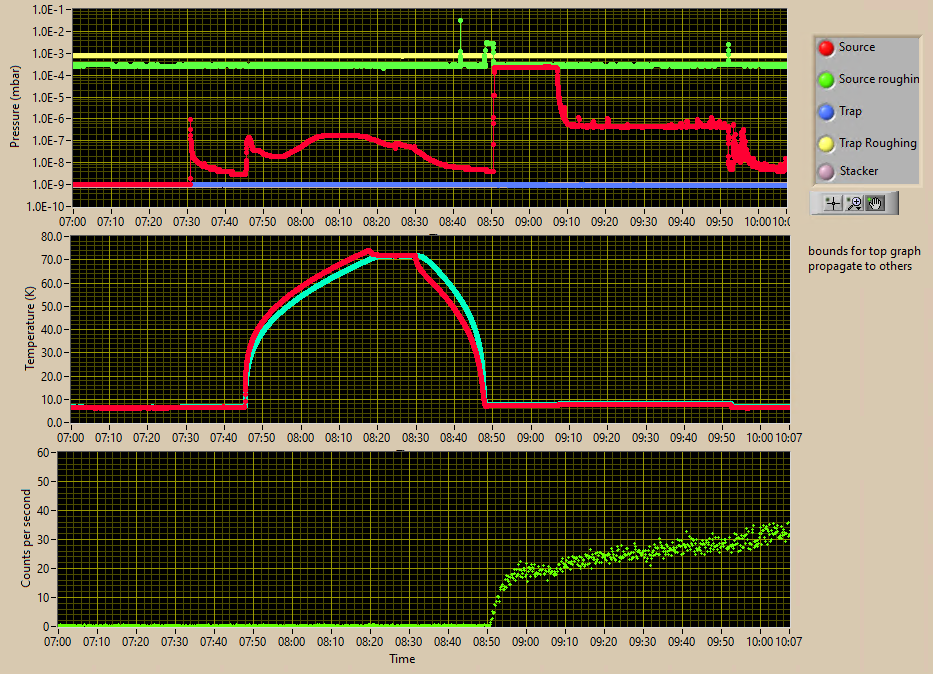This screenshot has height=674, width=933.
Task: Click the yellow Trap Roughing legend swatch
Action: pos(826,143)
